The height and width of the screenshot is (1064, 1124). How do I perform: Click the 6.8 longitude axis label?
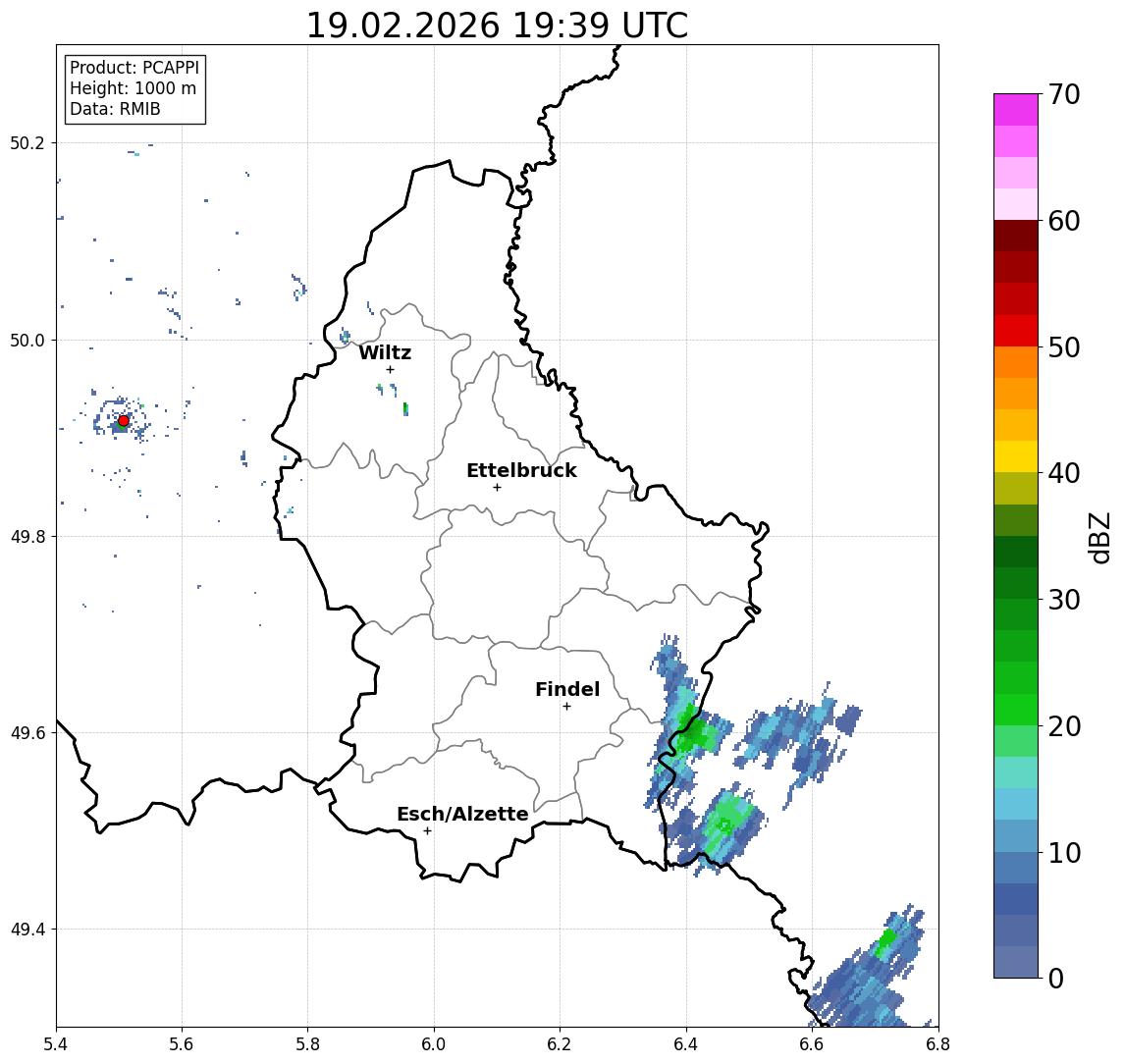point(937,1044)
